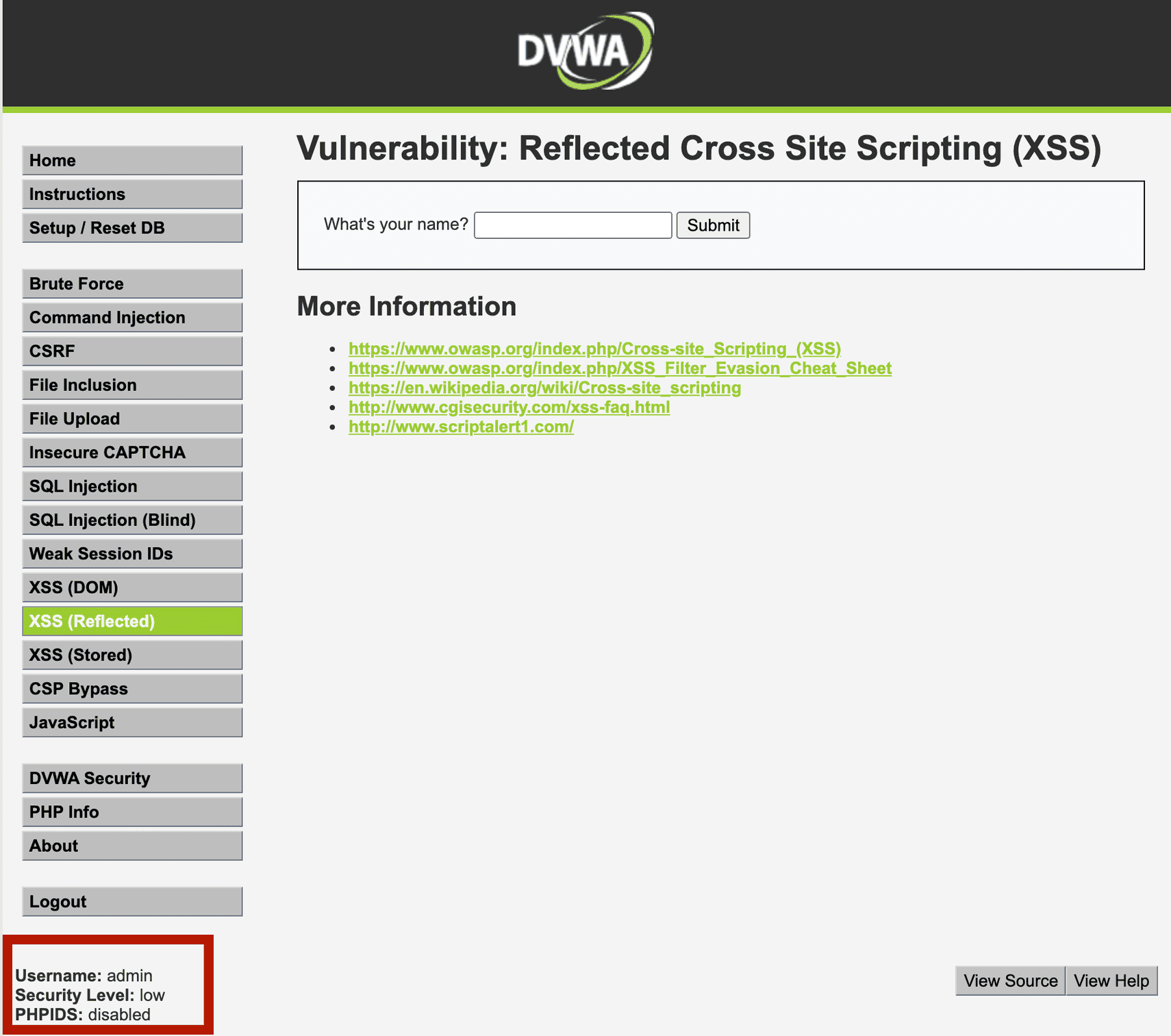1171x1036 pixels.
Task: Open the Insecure CAPTCHA module
Action: (132, 452)
